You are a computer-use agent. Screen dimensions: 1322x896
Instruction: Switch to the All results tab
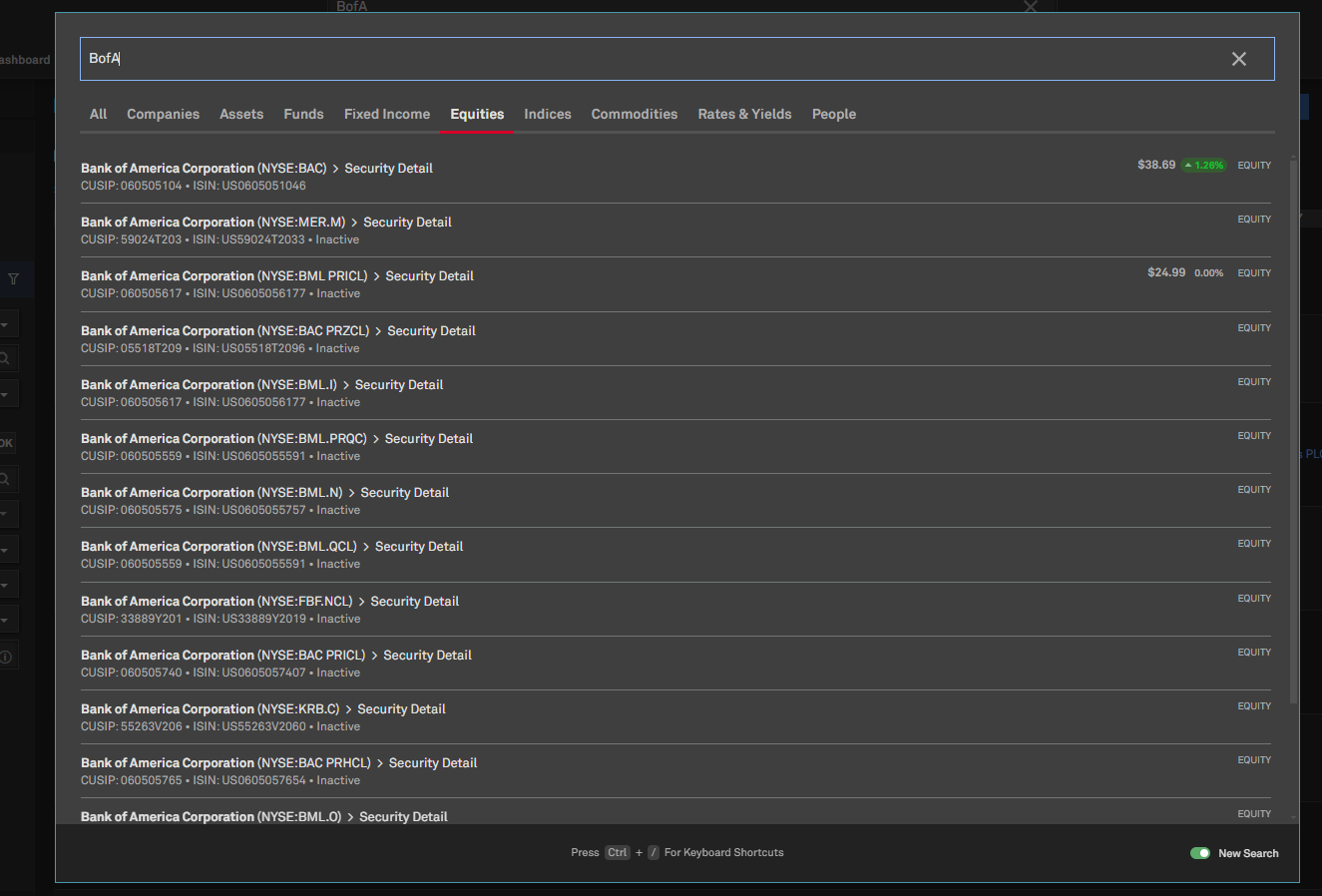pyautogui.click(x=98, y=114)
